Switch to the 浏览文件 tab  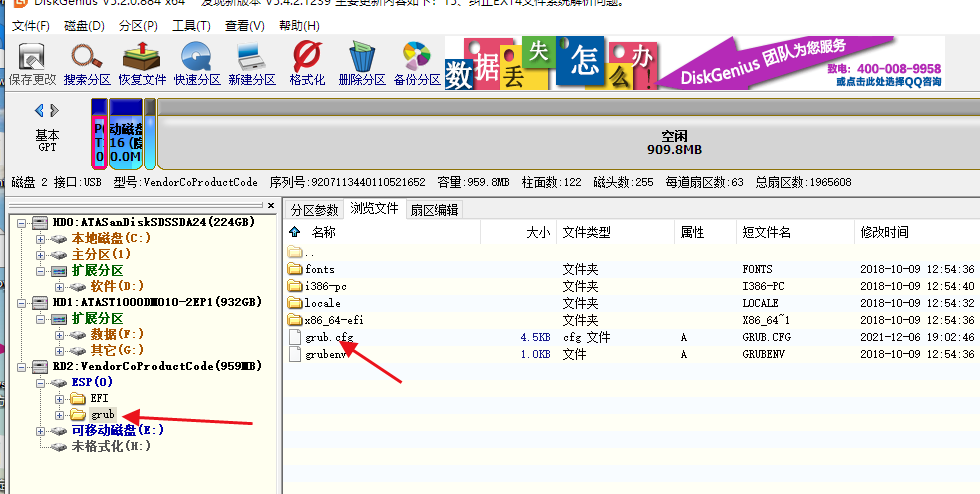point(374,209)
